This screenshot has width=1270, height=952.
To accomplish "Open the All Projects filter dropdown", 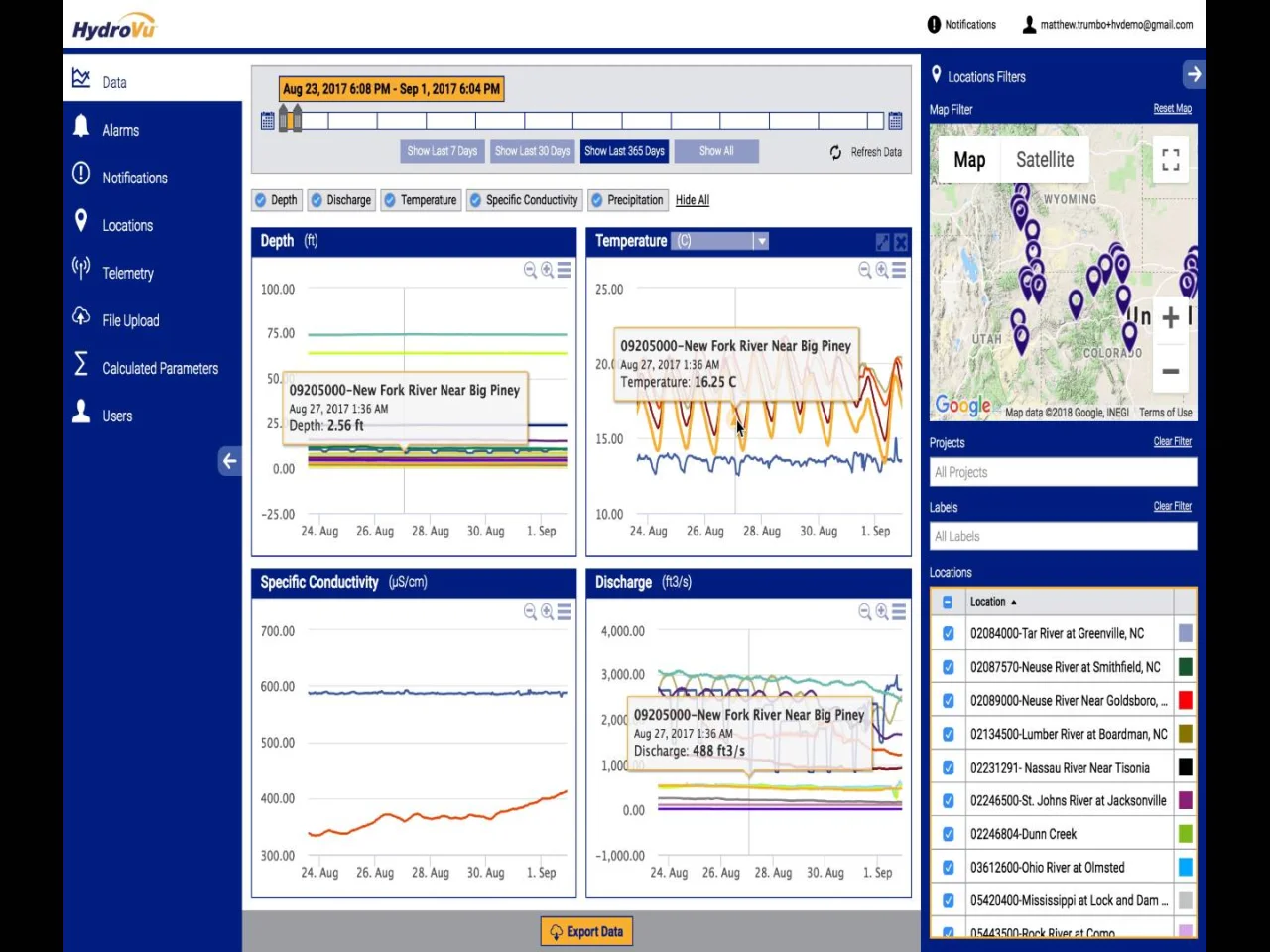I will point(1063,472).
